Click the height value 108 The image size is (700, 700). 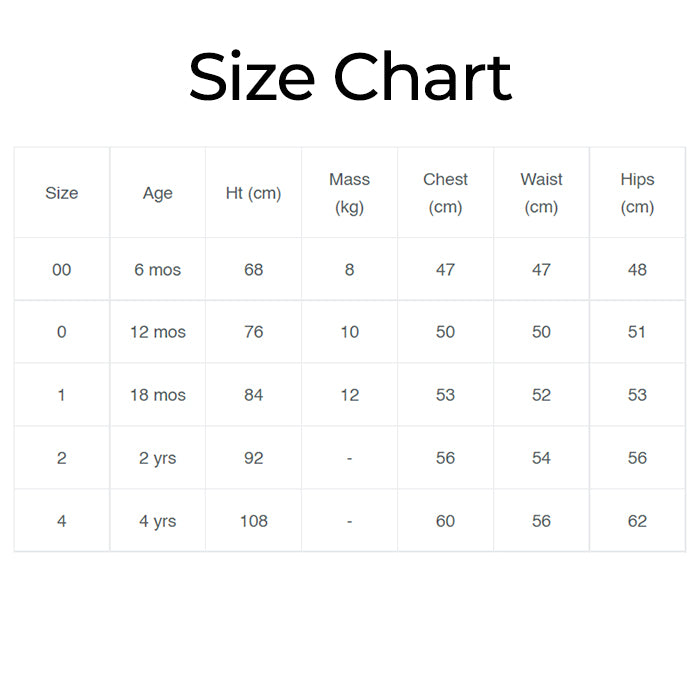coord(254,521)
